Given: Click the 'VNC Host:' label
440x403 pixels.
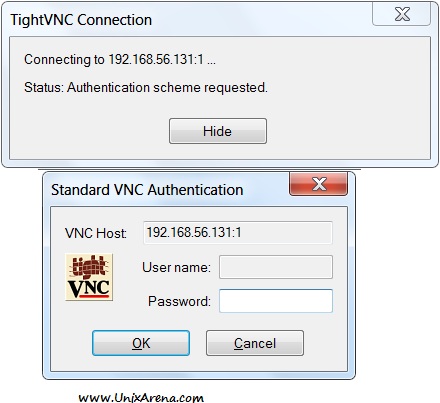Looking at the screenshot, I should click(x=96, y=233).
